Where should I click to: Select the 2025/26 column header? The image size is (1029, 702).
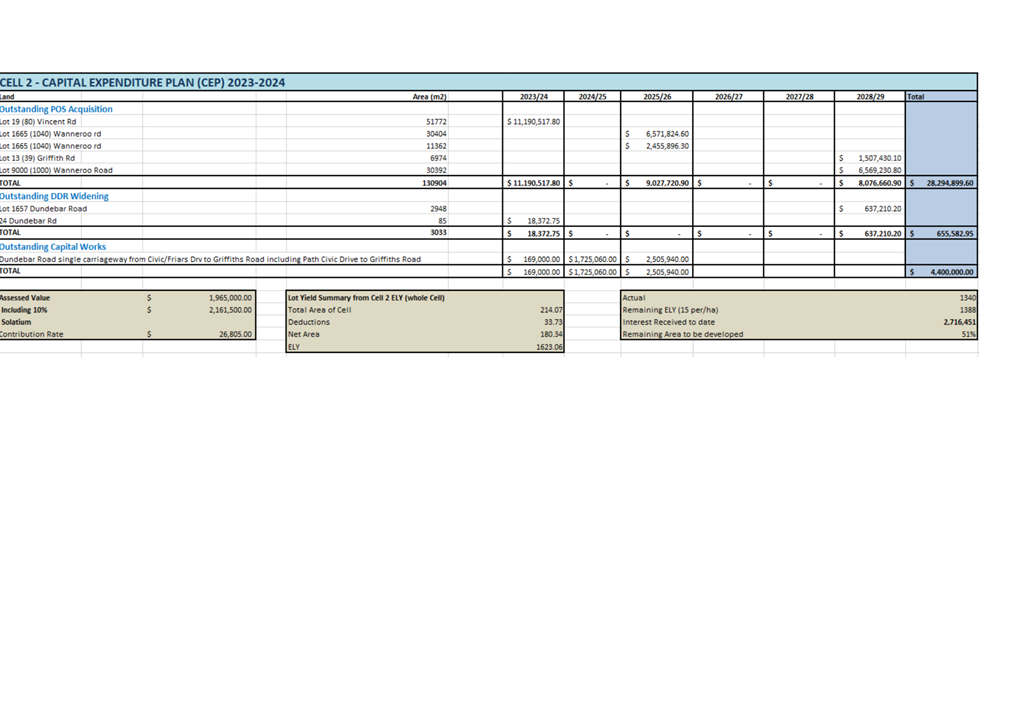657,96
